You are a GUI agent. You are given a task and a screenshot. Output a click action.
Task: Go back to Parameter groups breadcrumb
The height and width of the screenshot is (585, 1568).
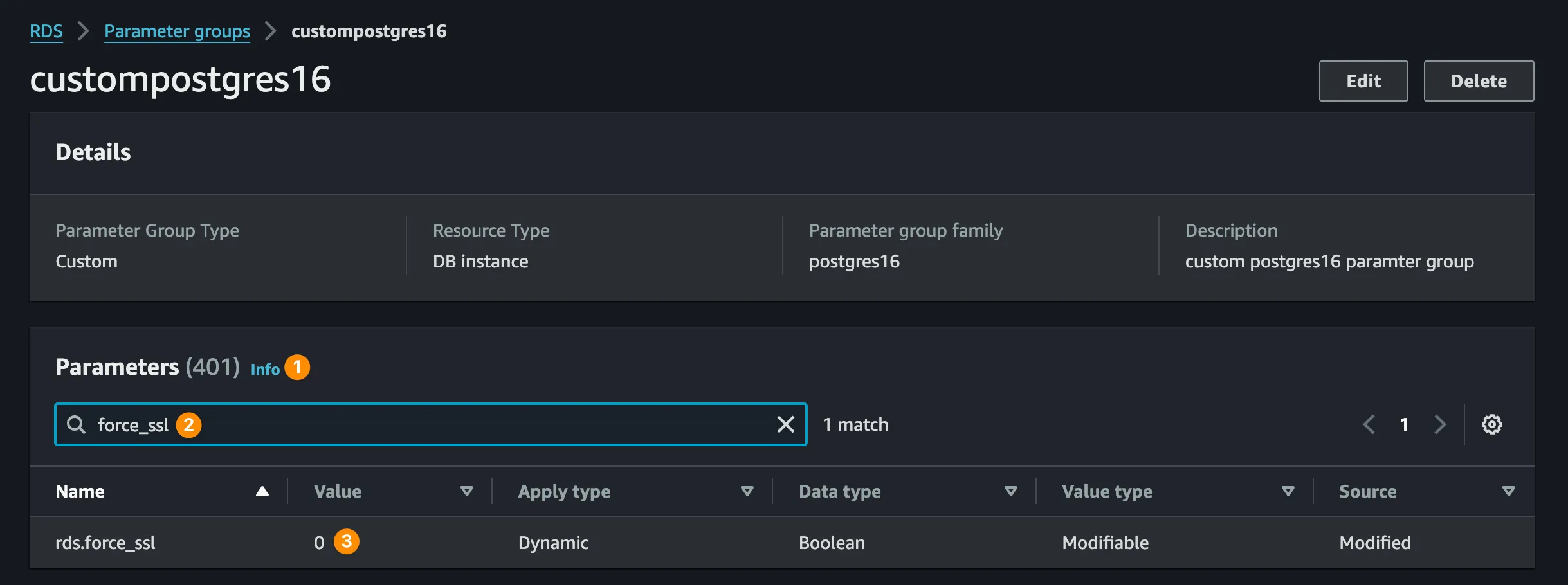(x=177, y=31)
